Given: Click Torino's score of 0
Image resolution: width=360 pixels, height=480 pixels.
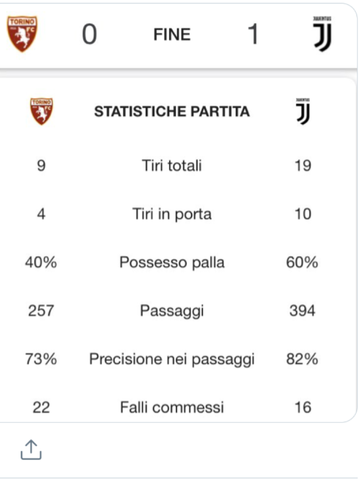Looking at the screenshot, I should 89,34.
